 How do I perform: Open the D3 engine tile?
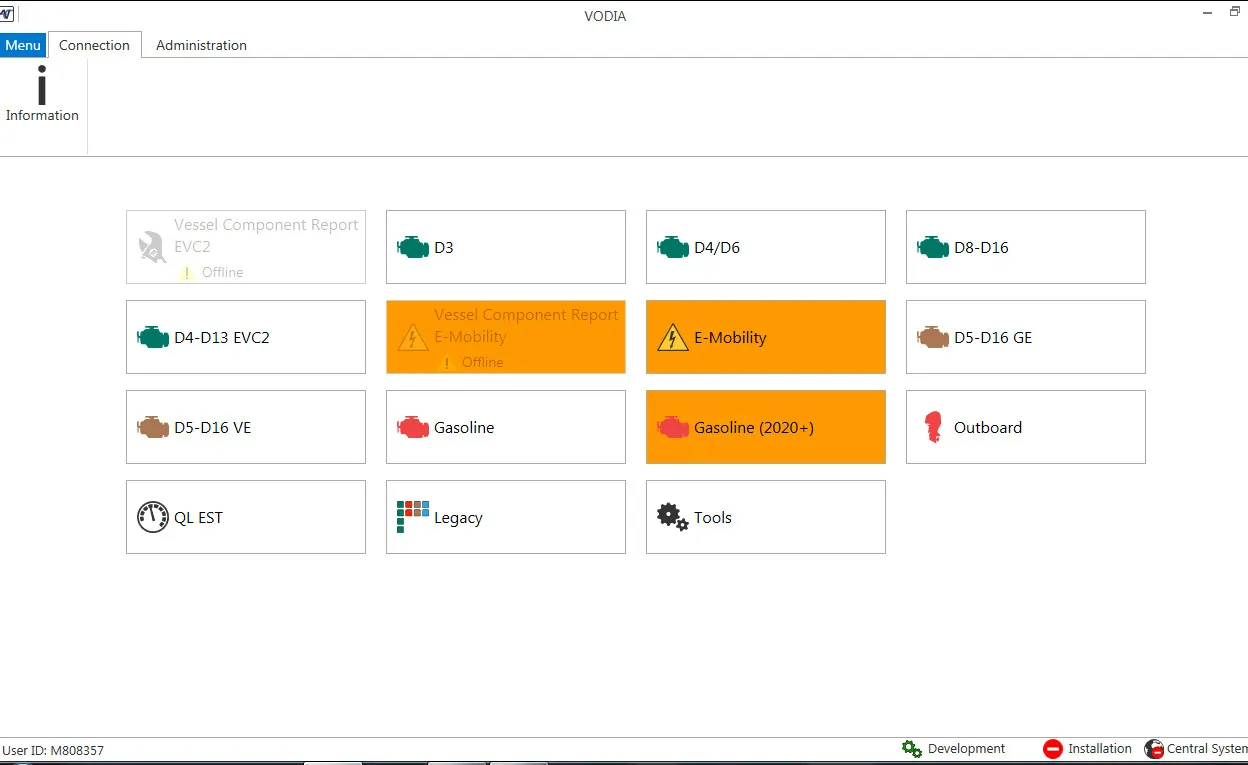(x=506, y=247)
